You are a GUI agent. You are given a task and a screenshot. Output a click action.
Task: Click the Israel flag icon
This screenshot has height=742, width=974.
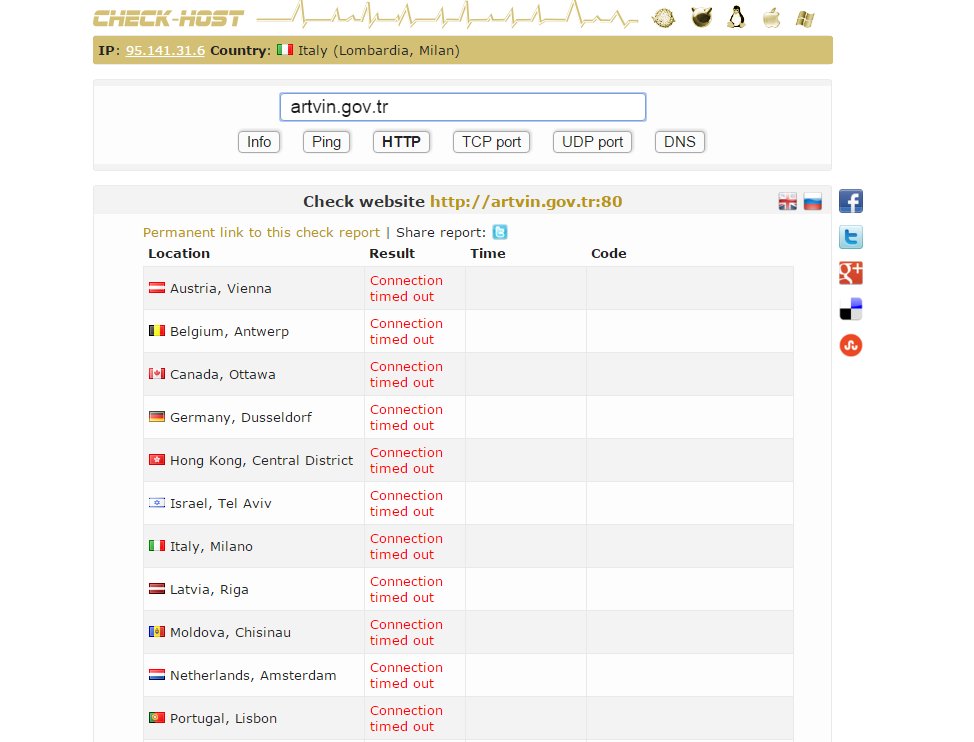tap(157, 502)
